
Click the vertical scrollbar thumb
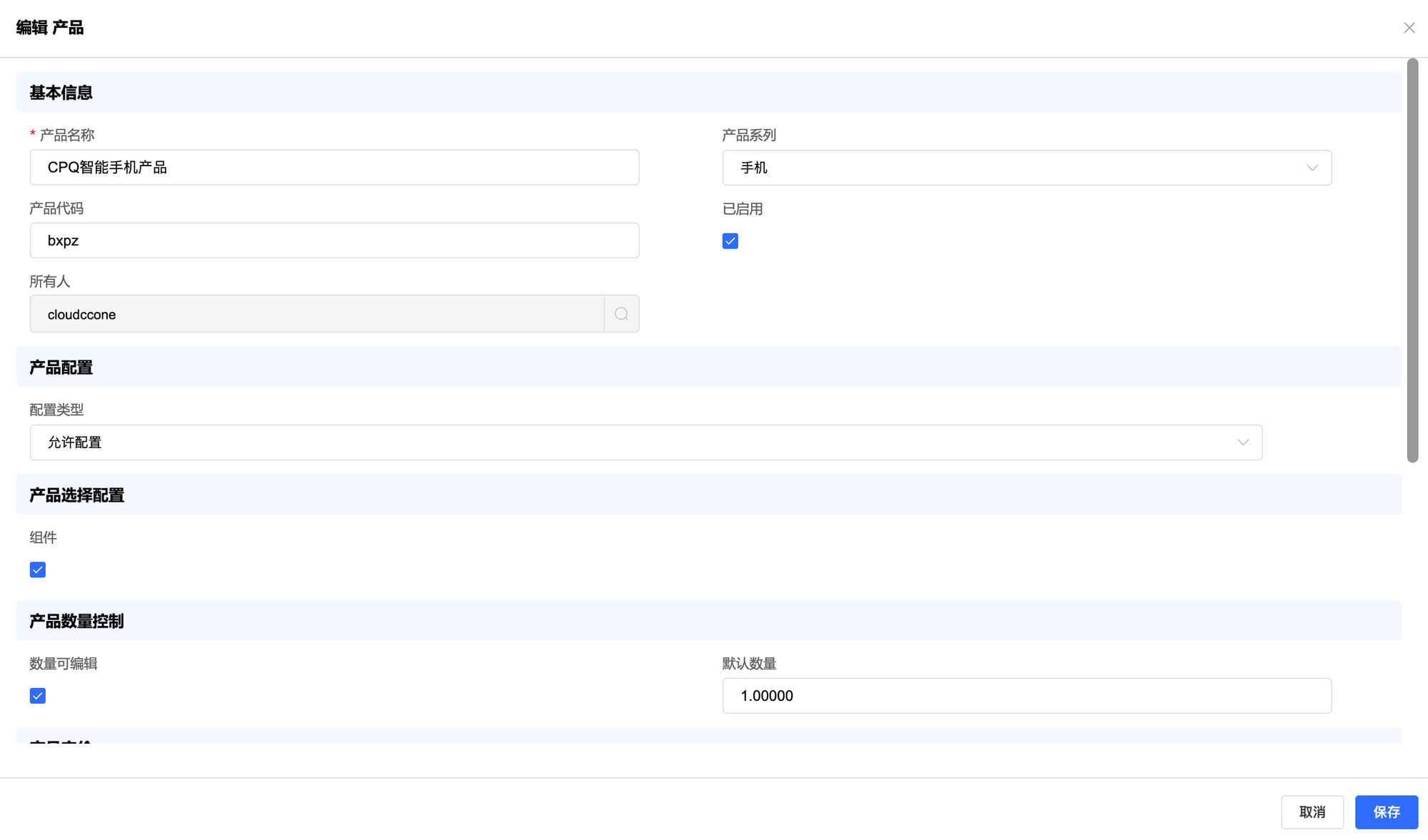(x=1412, y=260)
